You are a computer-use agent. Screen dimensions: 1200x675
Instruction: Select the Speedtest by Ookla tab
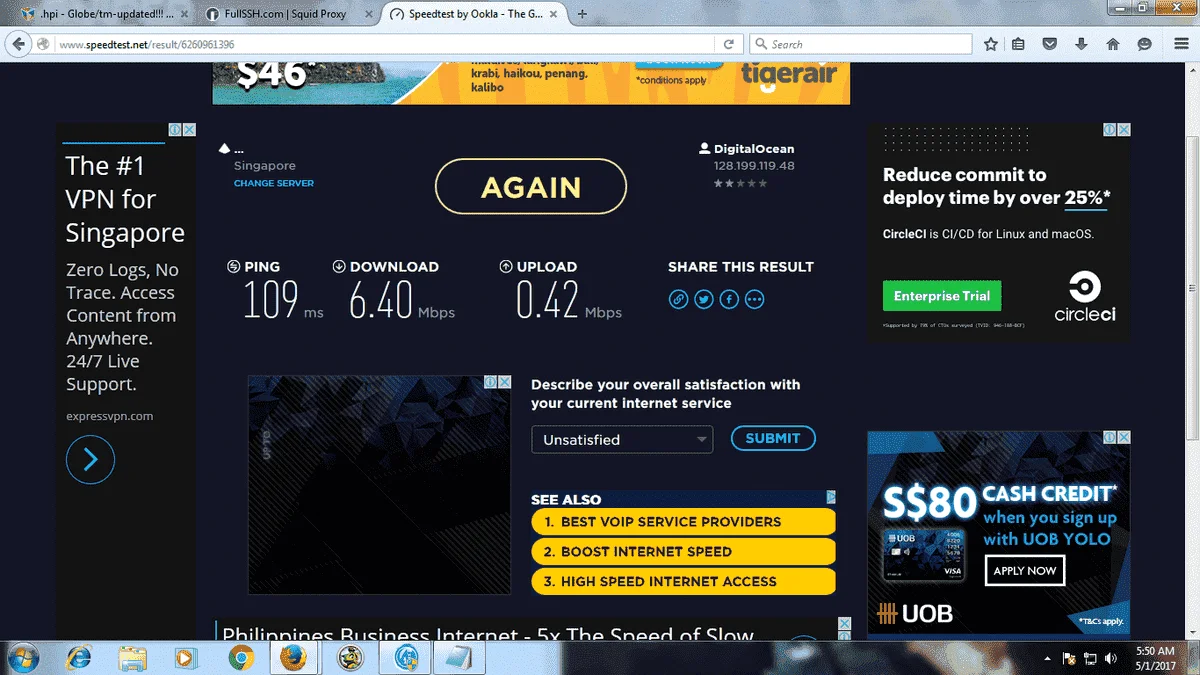(x=476, y=14)
